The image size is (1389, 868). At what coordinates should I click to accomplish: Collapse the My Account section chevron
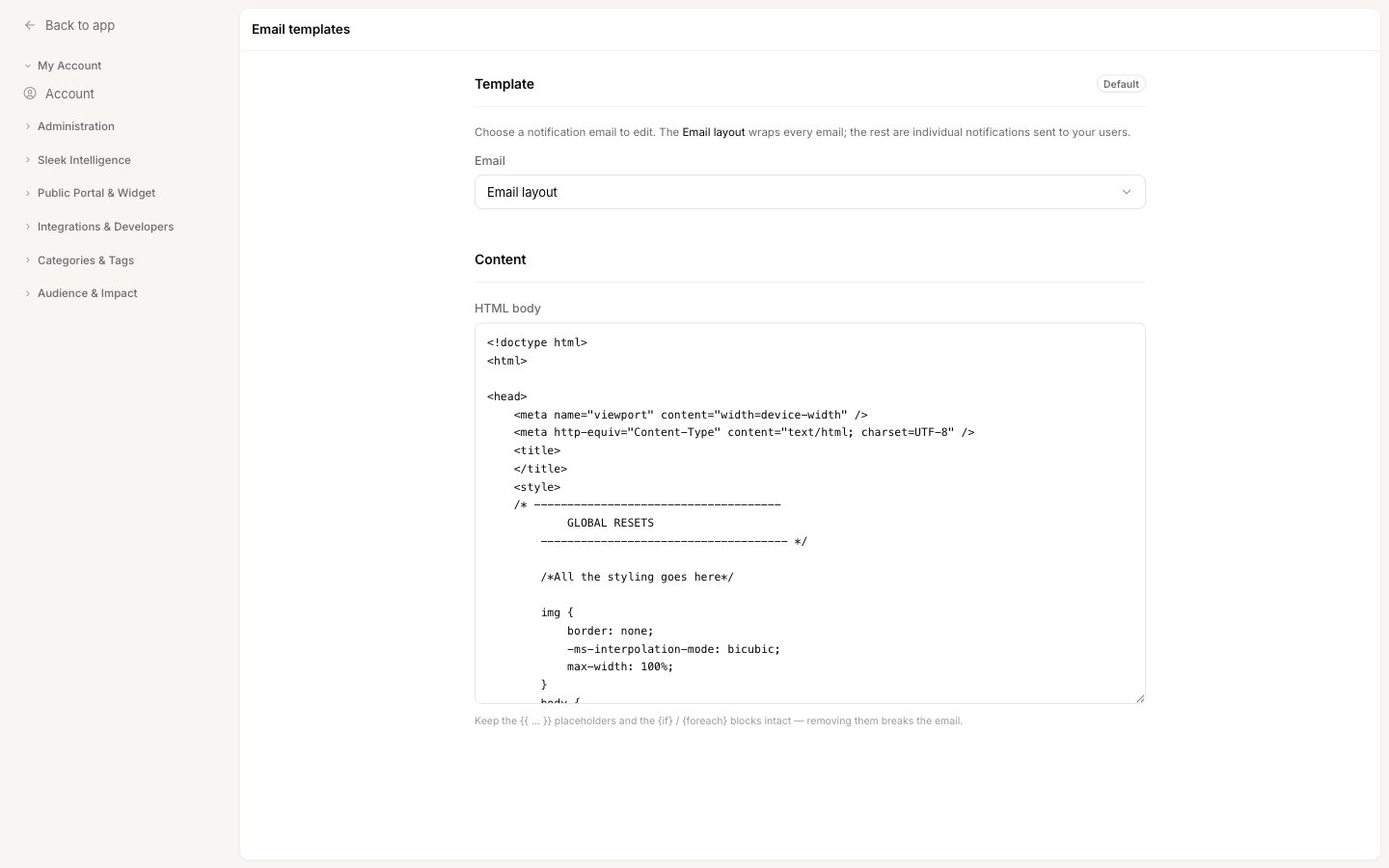[28, 66]
